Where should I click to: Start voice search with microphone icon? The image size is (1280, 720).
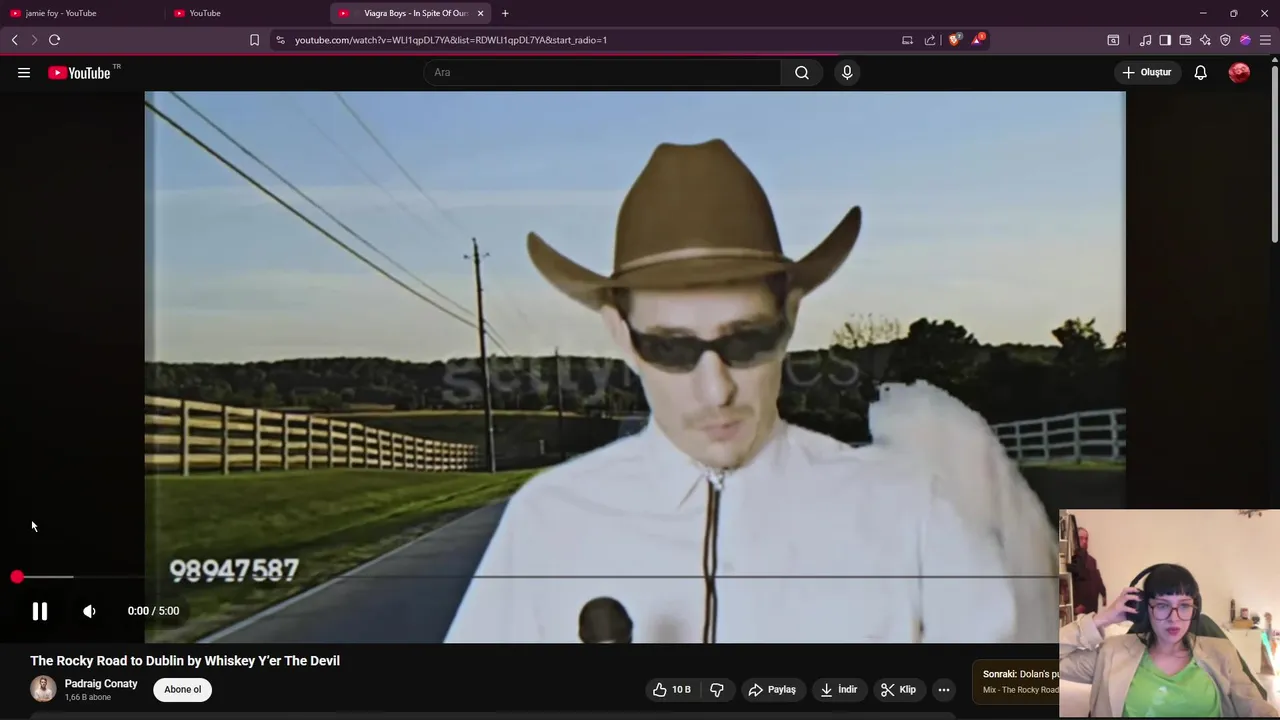tap(847, 72)
